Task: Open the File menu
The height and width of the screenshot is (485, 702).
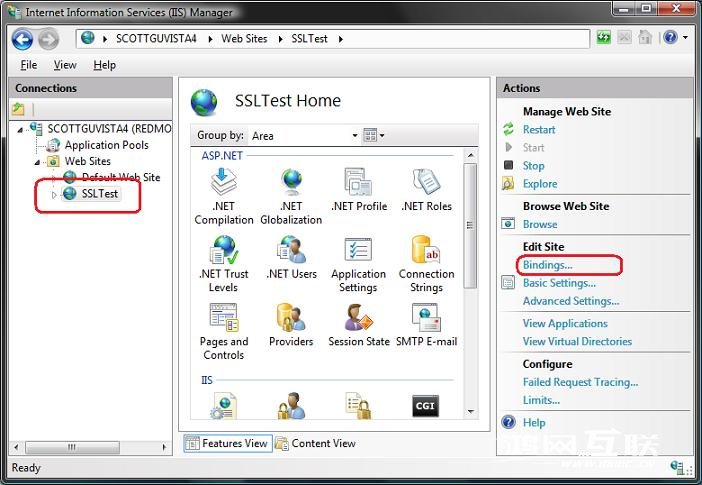Action: click(29, 65)
